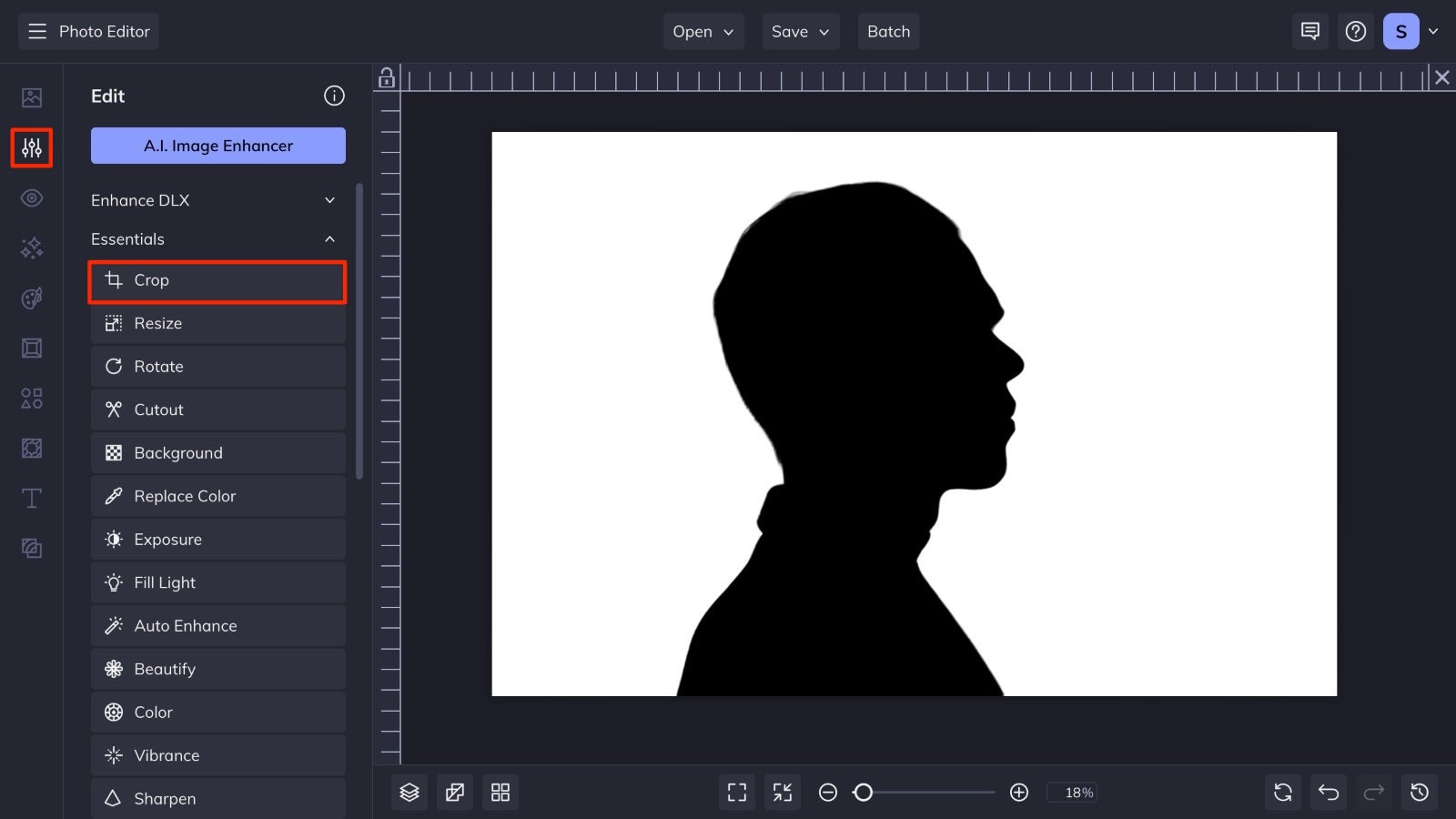This screenshot has width=1456, height=819.
Task: Open the Effects sparkle icon in the sidebar
Action: coord(31,248)
